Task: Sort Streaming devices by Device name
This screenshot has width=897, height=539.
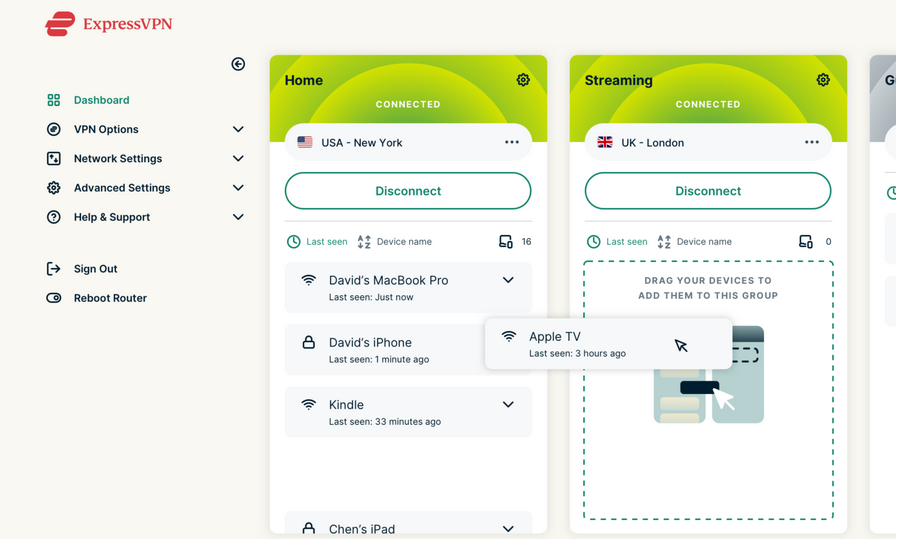Action: [694, 241]
